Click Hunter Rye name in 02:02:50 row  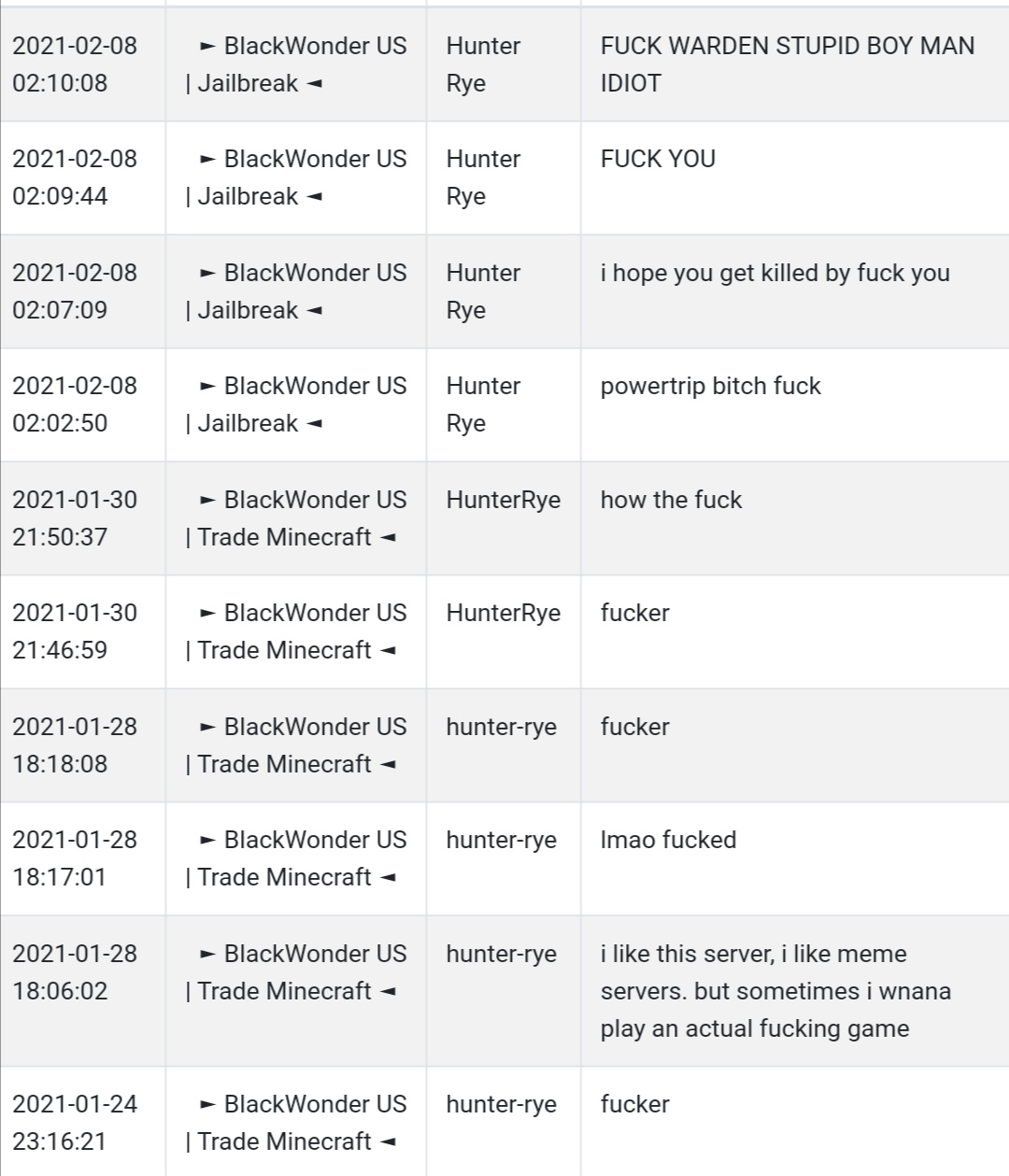[483, 404]
